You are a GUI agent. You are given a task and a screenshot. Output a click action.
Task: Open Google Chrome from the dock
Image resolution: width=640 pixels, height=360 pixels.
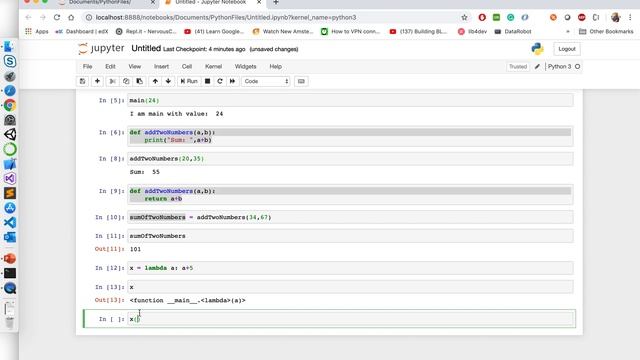(10, 105)
